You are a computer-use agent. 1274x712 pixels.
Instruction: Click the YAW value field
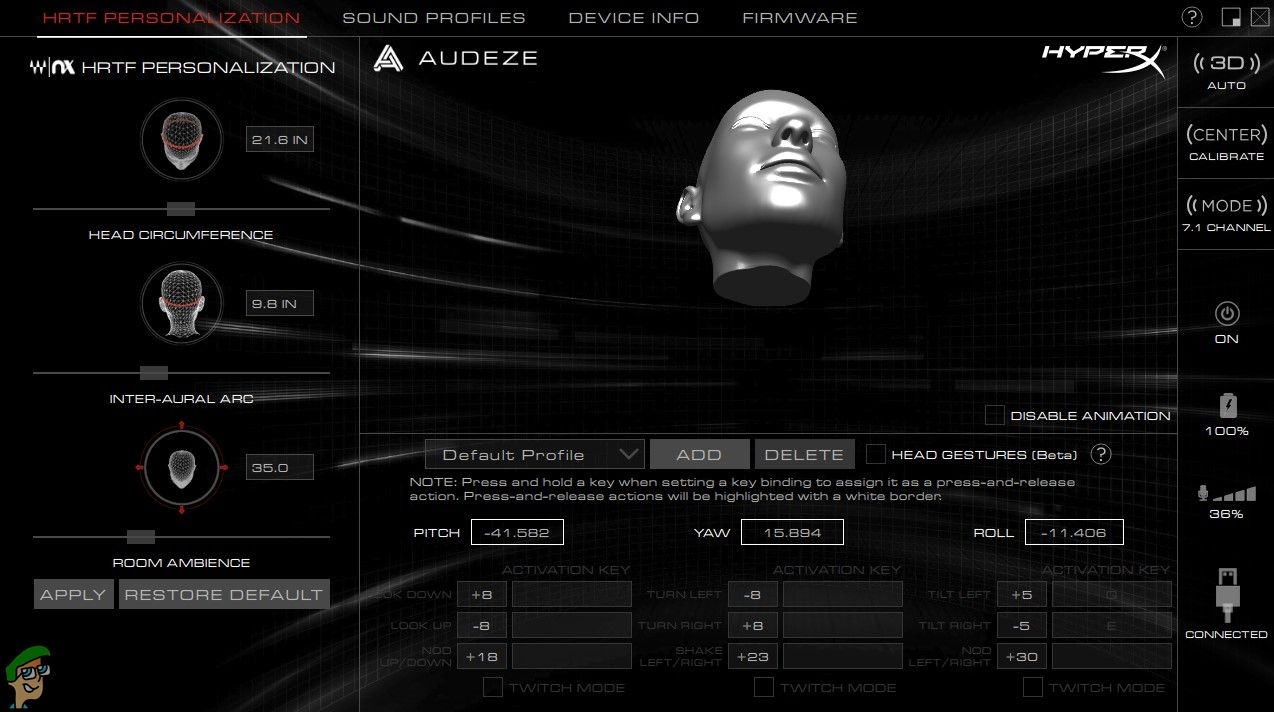[792, 532]
